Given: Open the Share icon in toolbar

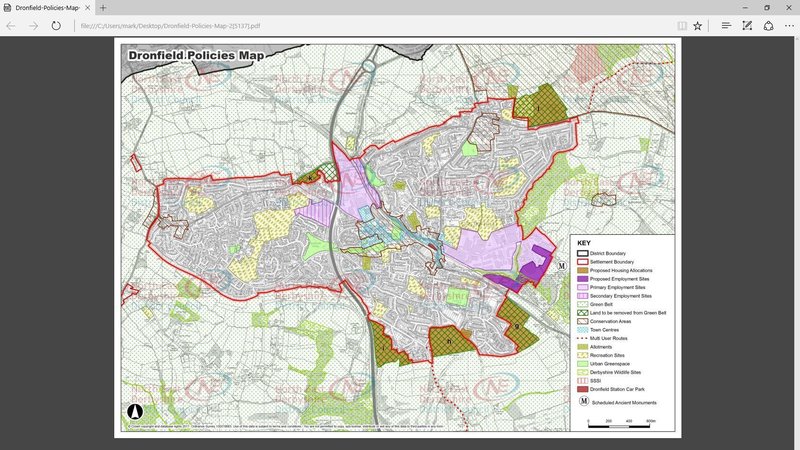Looking at the screenshot, I should 768,25.
